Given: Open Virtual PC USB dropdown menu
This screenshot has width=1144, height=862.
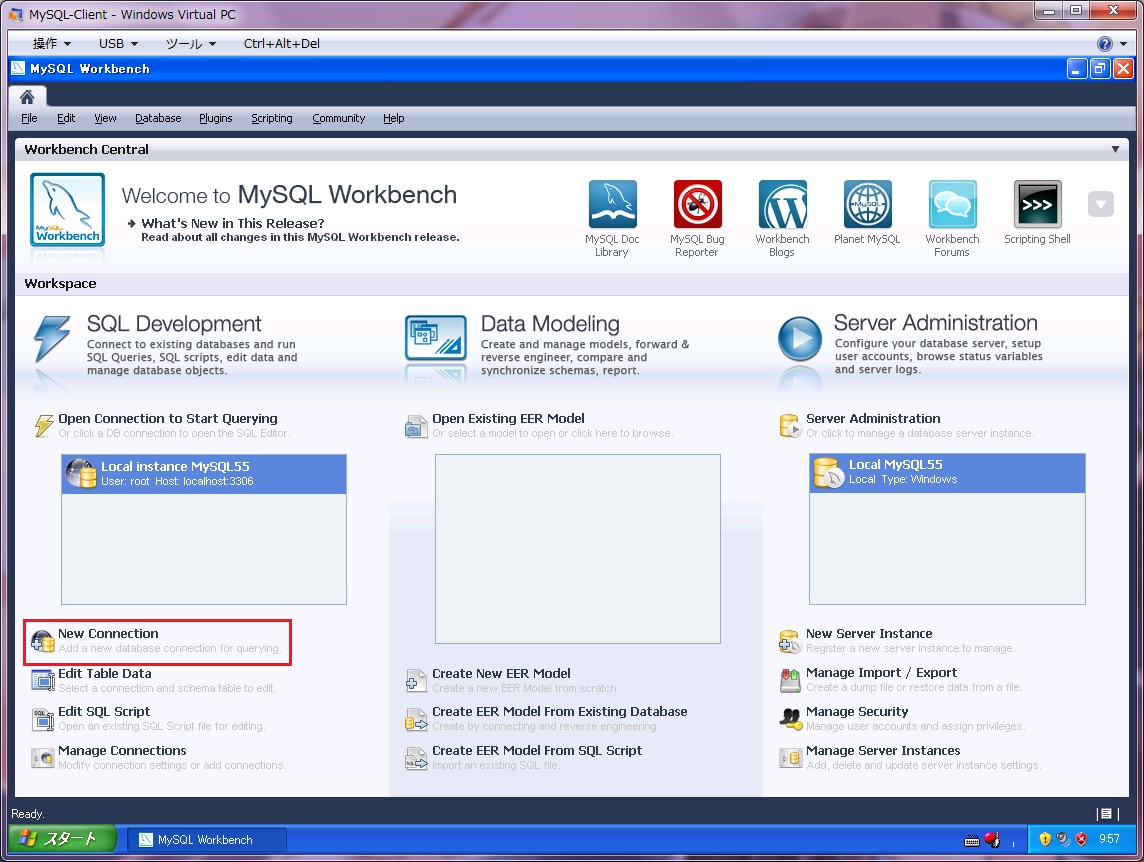Looking at the screenshot, I should tap(118, 44).
